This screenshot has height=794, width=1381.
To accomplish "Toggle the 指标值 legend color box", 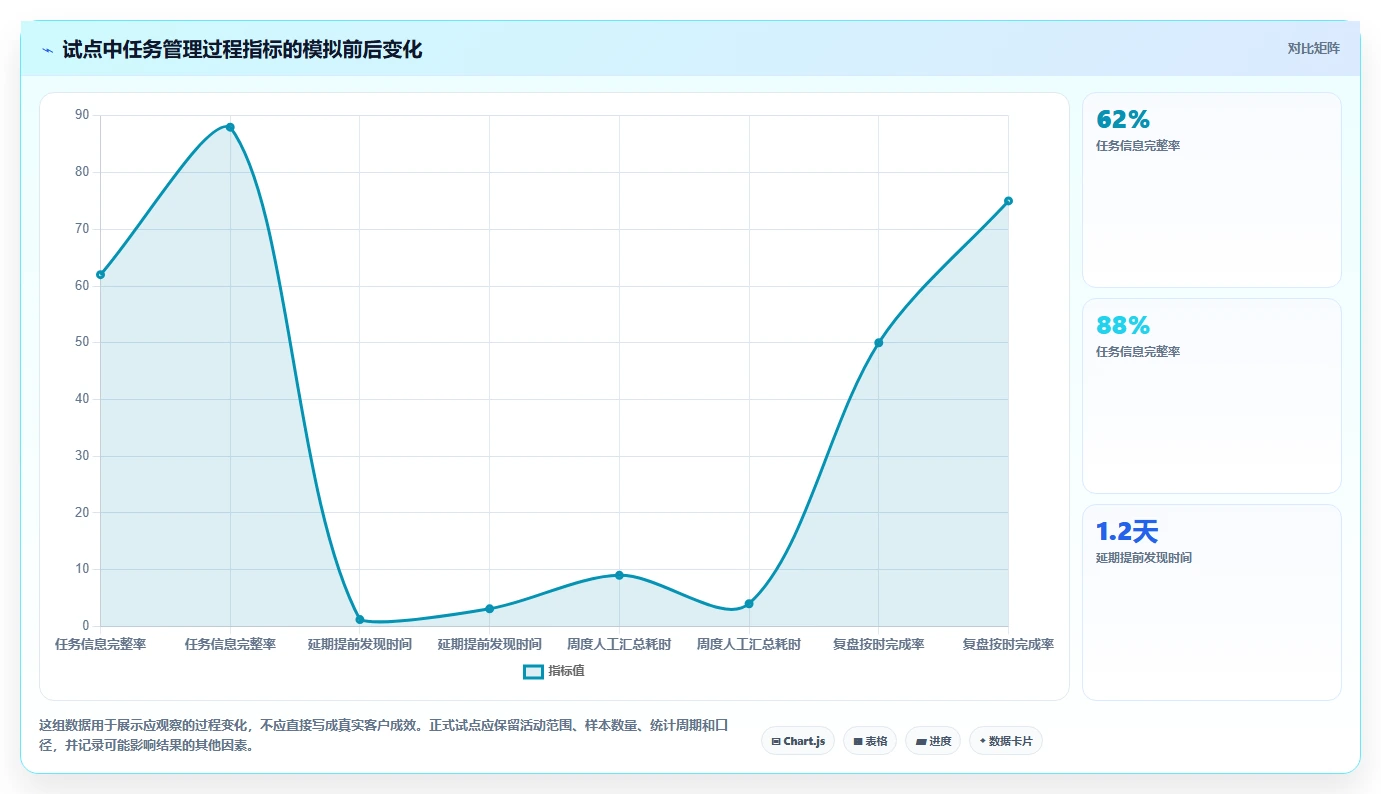I will tap(533, 672).
